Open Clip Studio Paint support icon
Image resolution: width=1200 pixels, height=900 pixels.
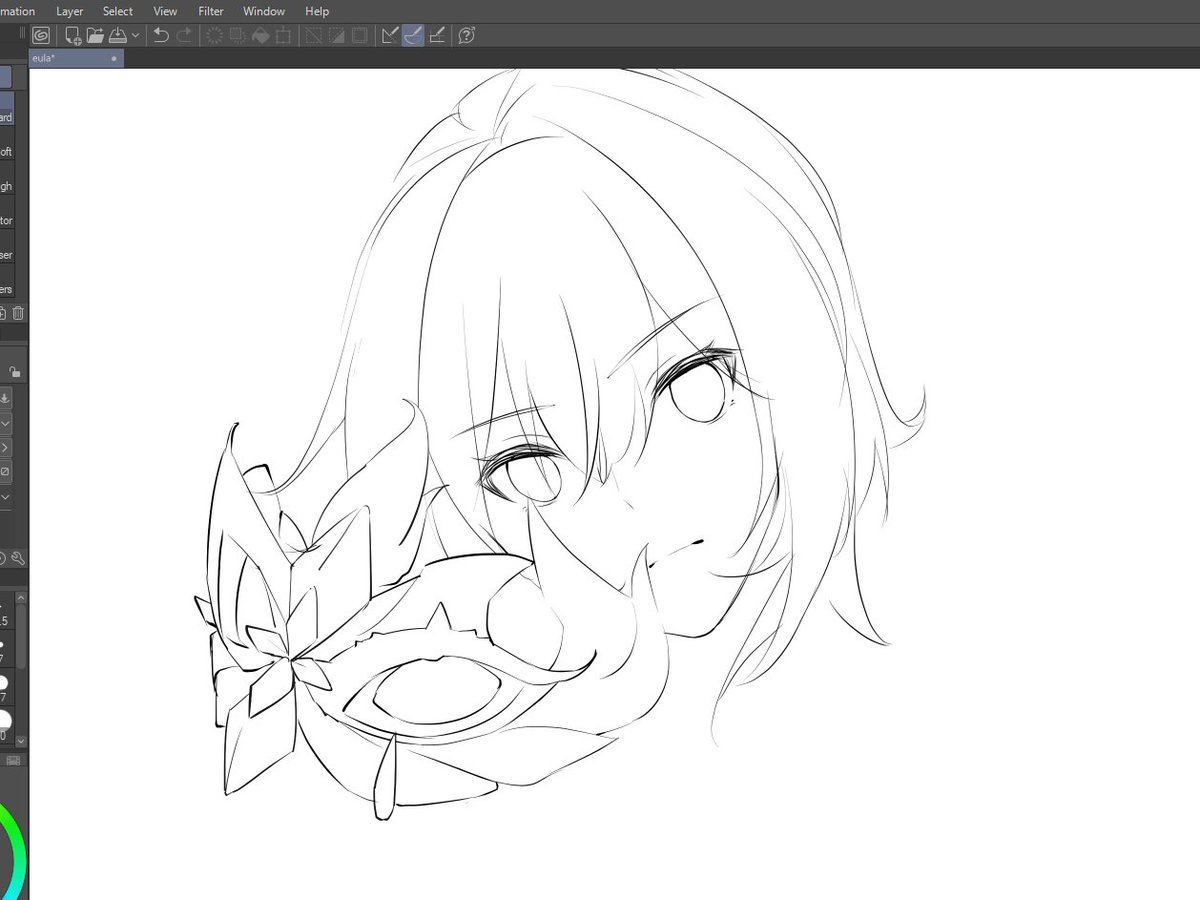(466, 35)
